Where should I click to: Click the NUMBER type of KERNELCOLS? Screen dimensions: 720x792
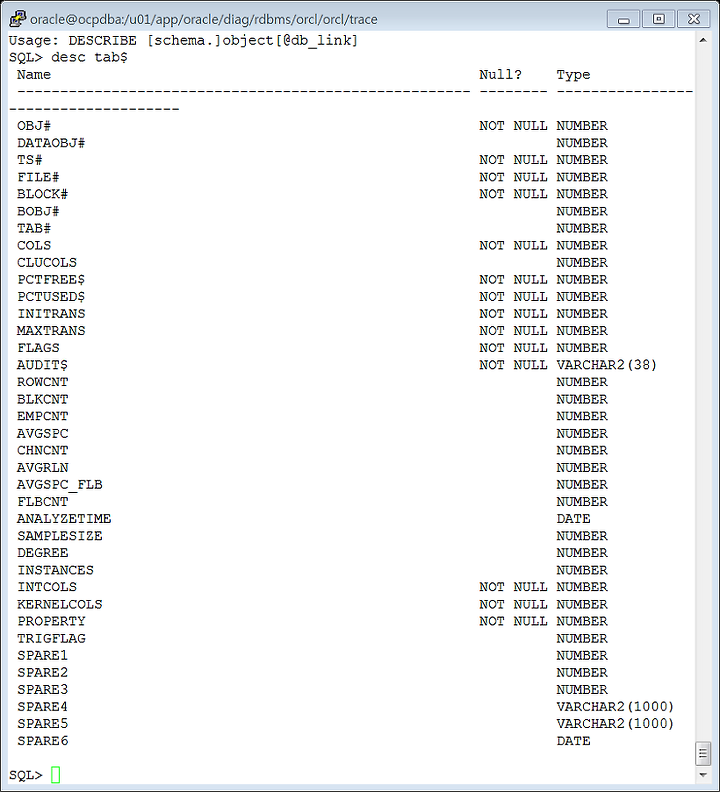(x=582, y=605)
